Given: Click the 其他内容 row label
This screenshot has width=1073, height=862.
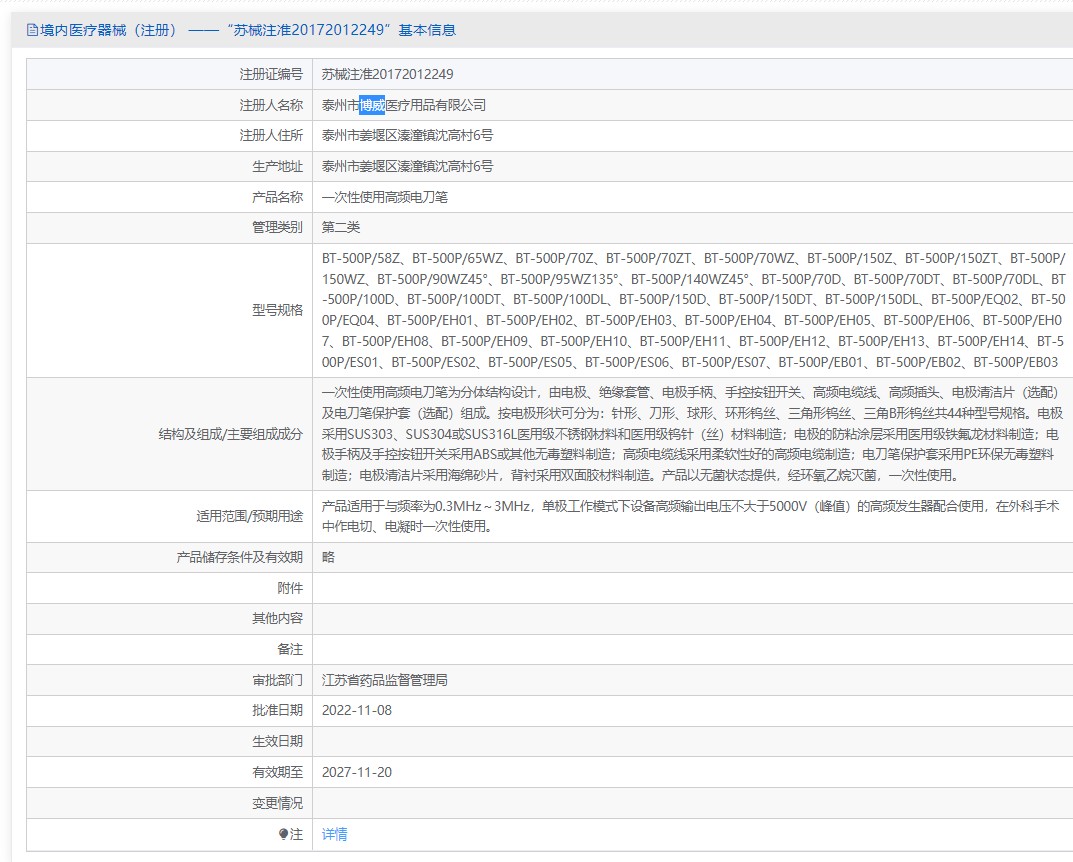Looking at the screenshot, I should click(277, 618).
